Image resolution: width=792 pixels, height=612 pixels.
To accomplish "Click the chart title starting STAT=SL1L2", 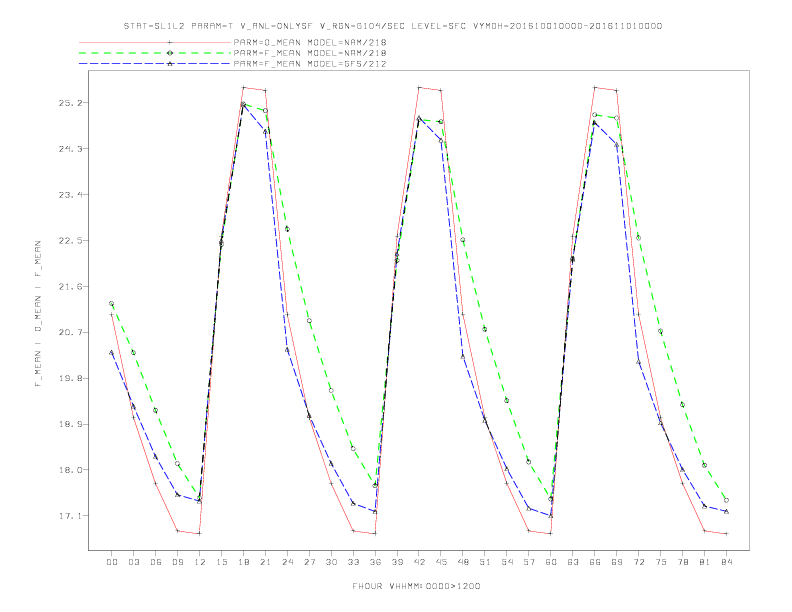I will pyautogui.click(x=392, y=26).
